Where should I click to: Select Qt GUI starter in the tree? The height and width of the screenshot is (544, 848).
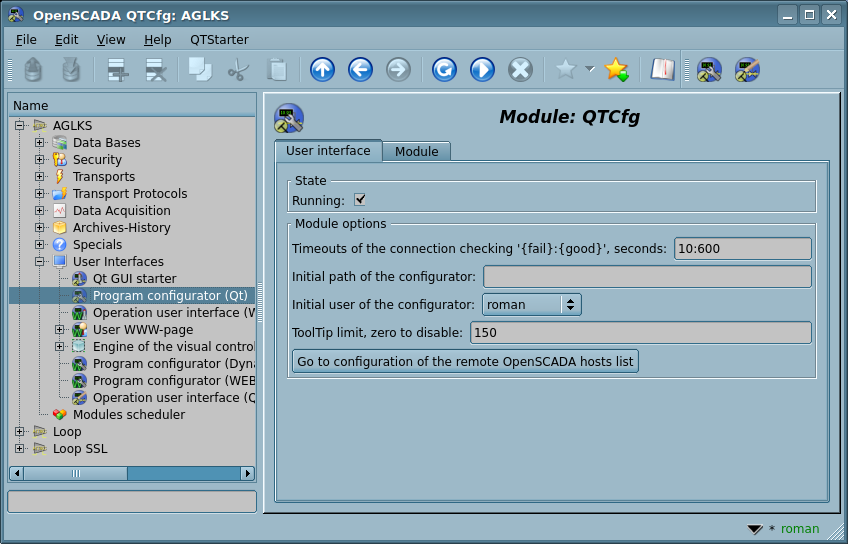click(134, 279)
